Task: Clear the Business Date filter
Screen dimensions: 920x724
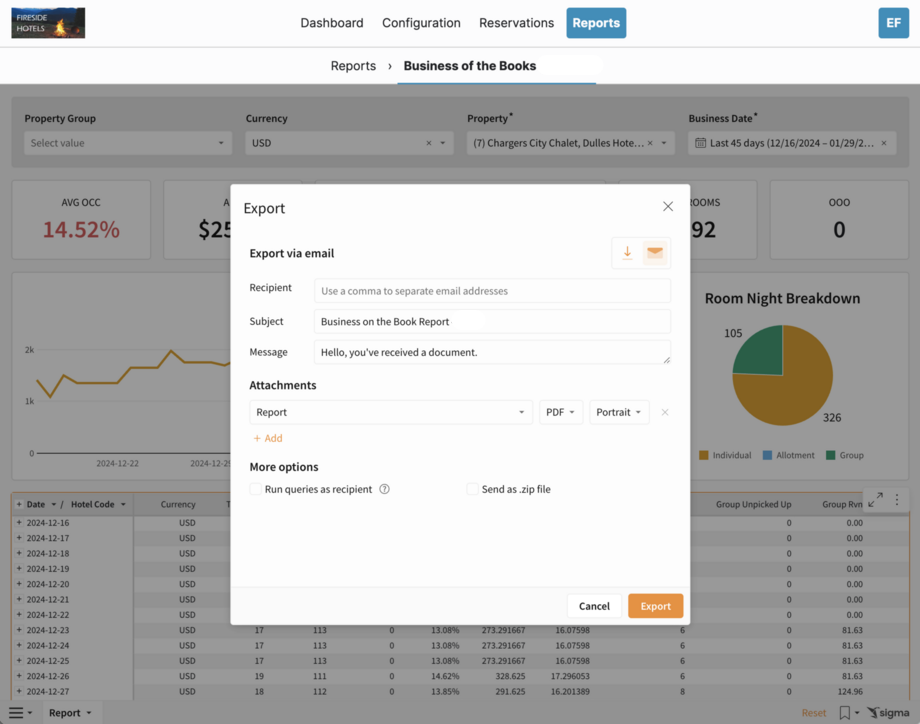Action: [884, 143]
